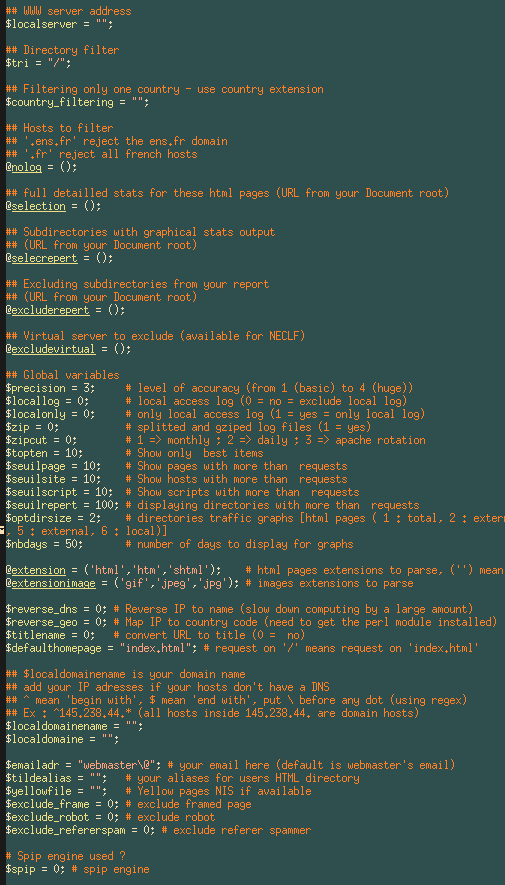Click the $localdomainename assignment line
Image resolution: width=505 pixels, height=885 pixels.
pos(74,726)
